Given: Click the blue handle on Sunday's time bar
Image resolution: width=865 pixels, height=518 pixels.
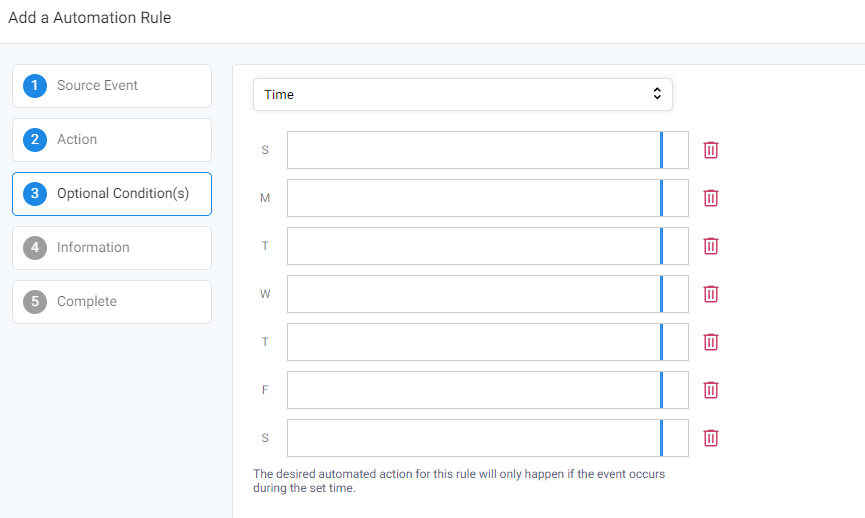Looking at the screenshot, I should pyautogui.click(x=661, y=150).
